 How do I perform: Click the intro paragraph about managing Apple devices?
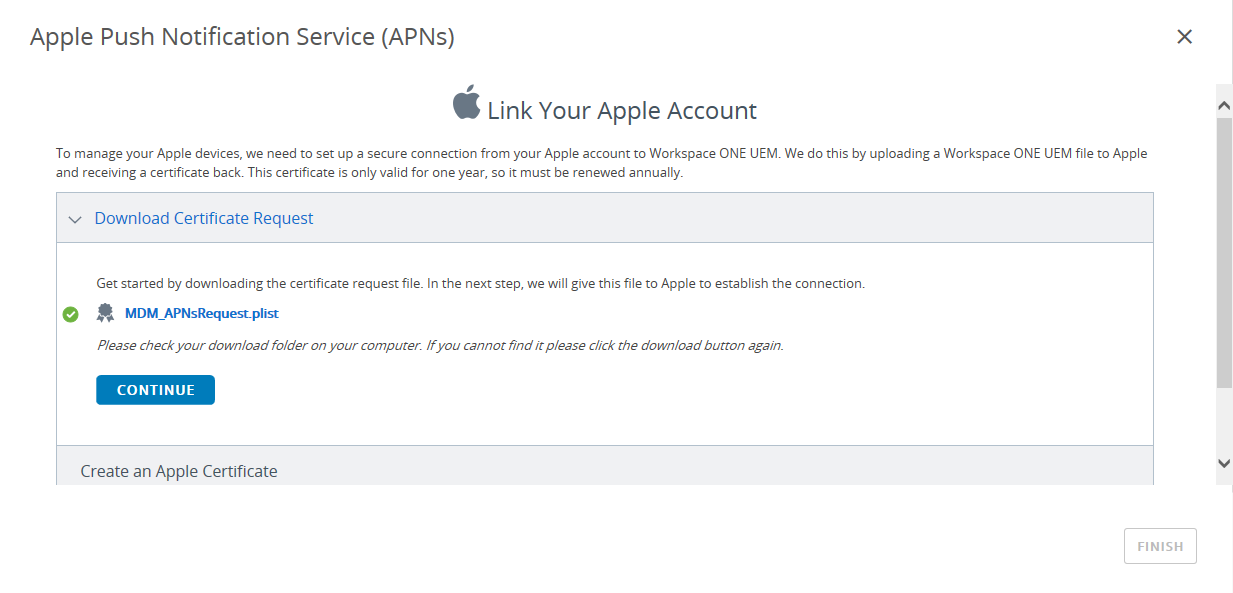[602, 163]
